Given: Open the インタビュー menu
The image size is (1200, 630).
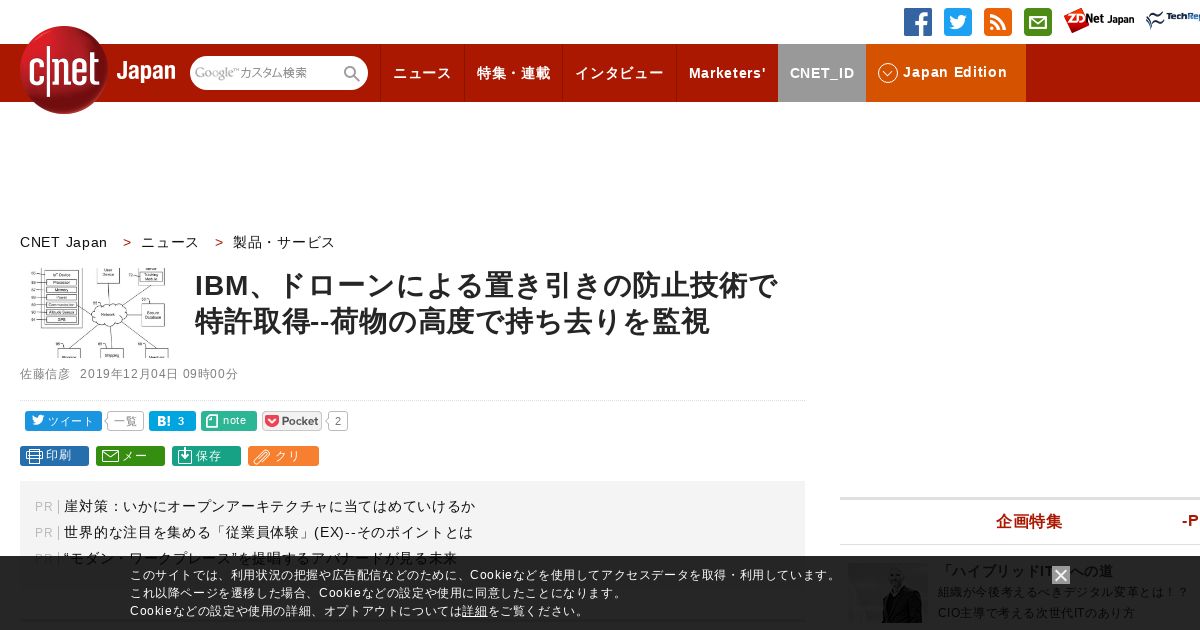Looking at the screenshot, I should pos(619,73).
